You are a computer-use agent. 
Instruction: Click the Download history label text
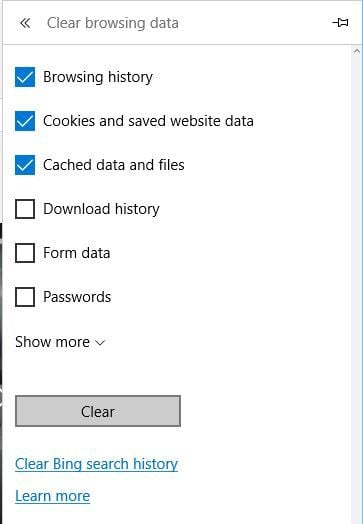(x=102, y=209)
